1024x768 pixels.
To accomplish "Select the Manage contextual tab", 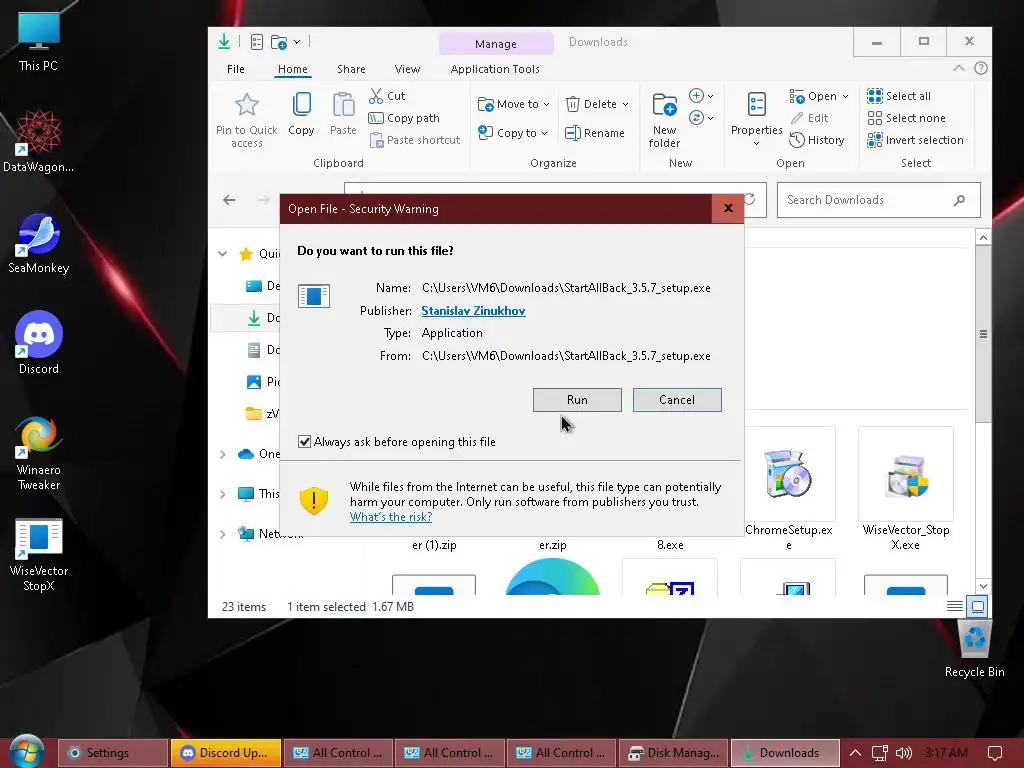I will coord(496,44).
